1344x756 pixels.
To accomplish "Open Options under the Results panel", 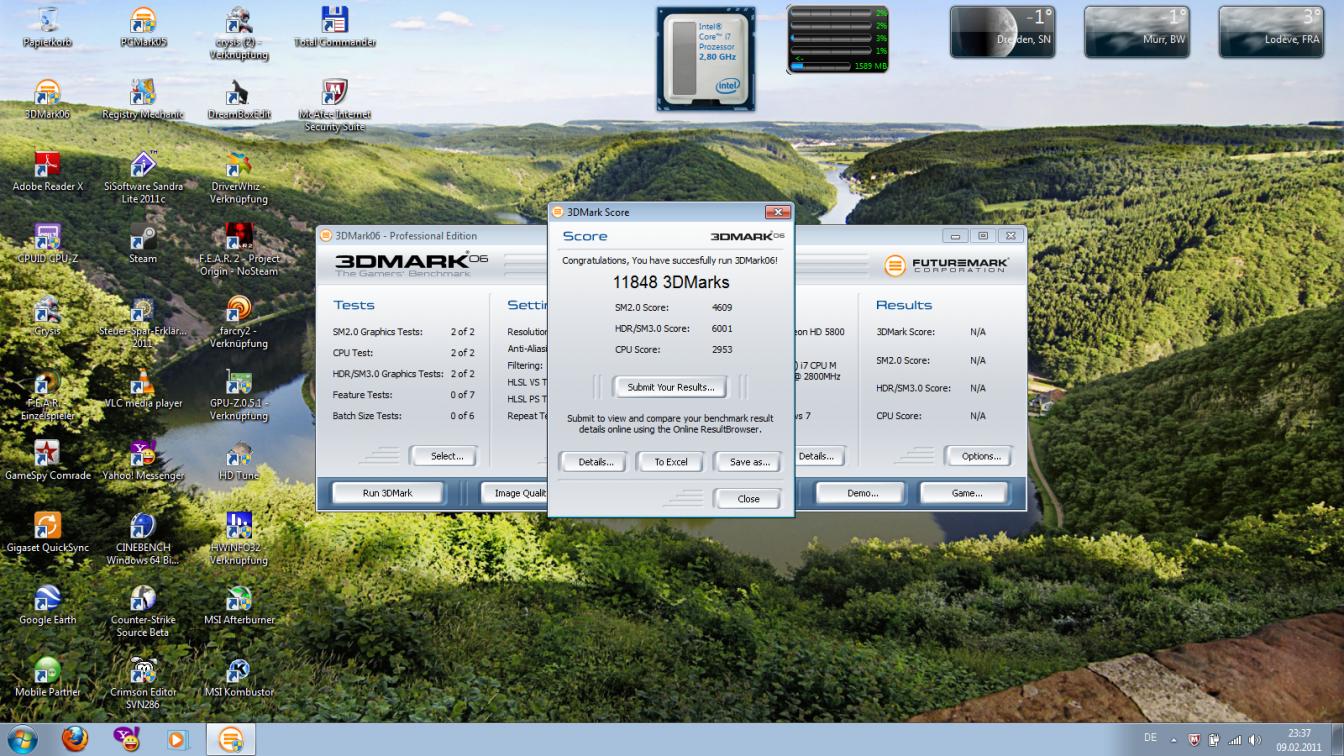I will click(x=980, y=456).
